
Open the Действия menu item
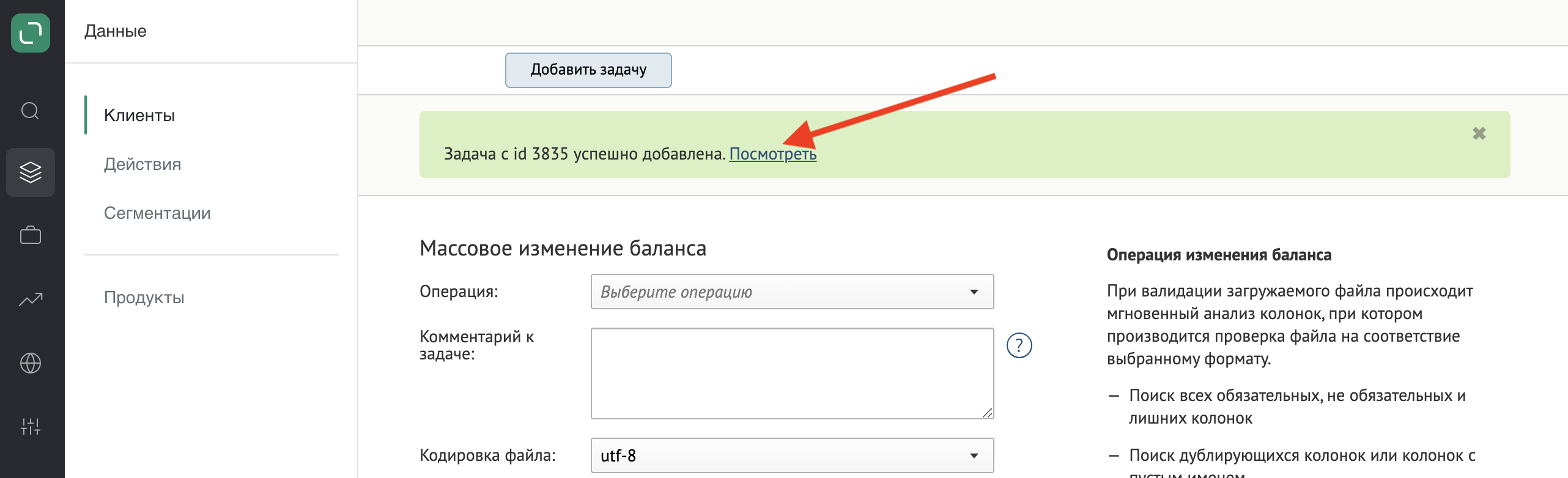(x=142, y=164)
